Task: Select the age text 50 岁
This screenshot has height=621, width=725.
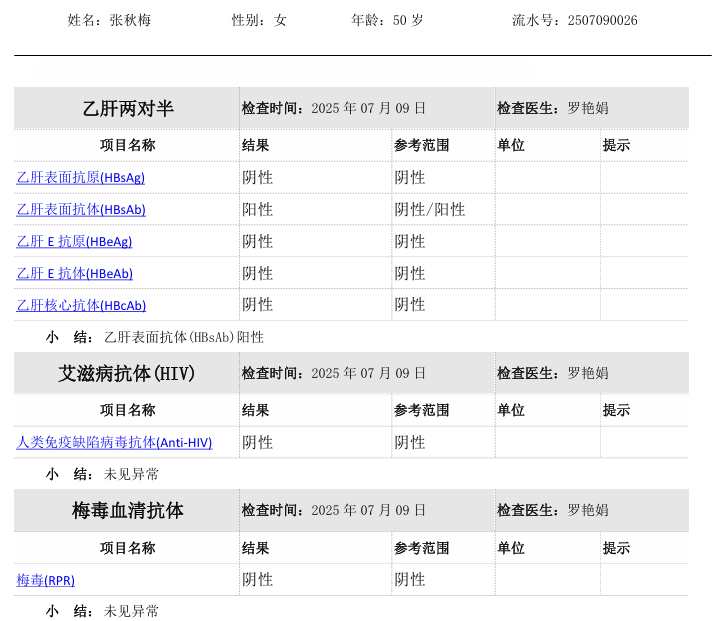Action: 407,20
